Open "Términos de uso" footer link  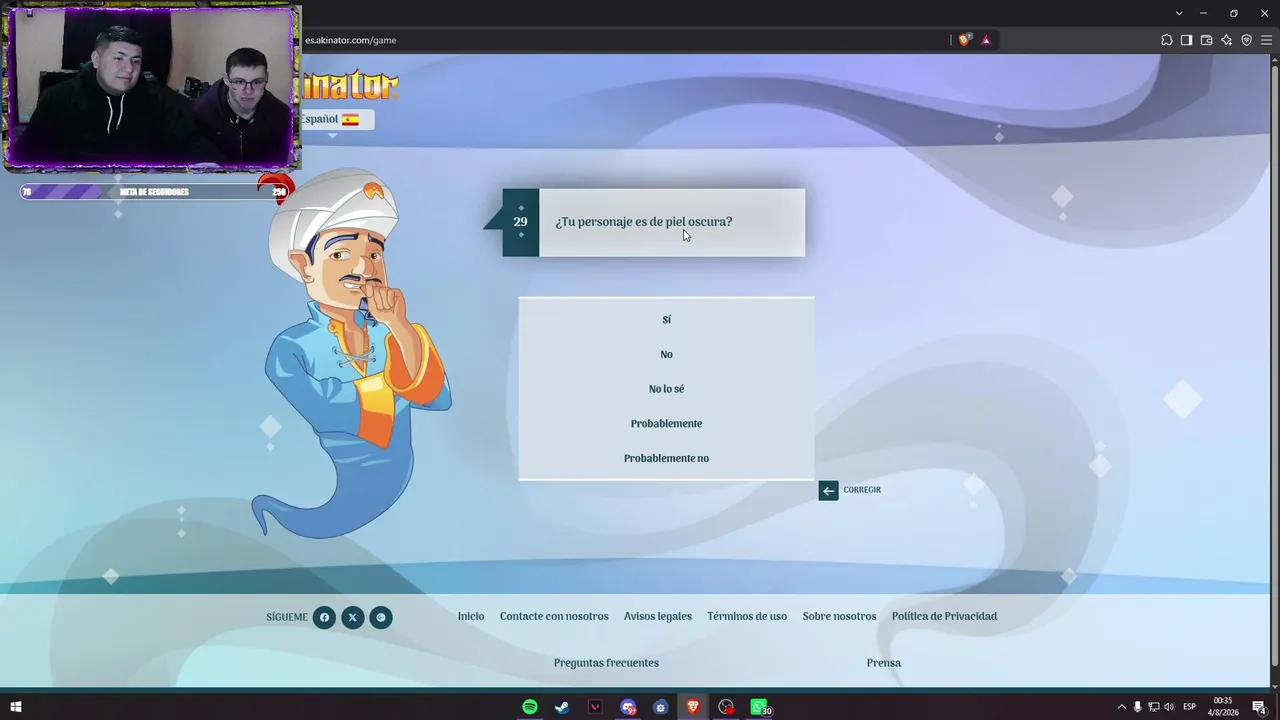747,616
